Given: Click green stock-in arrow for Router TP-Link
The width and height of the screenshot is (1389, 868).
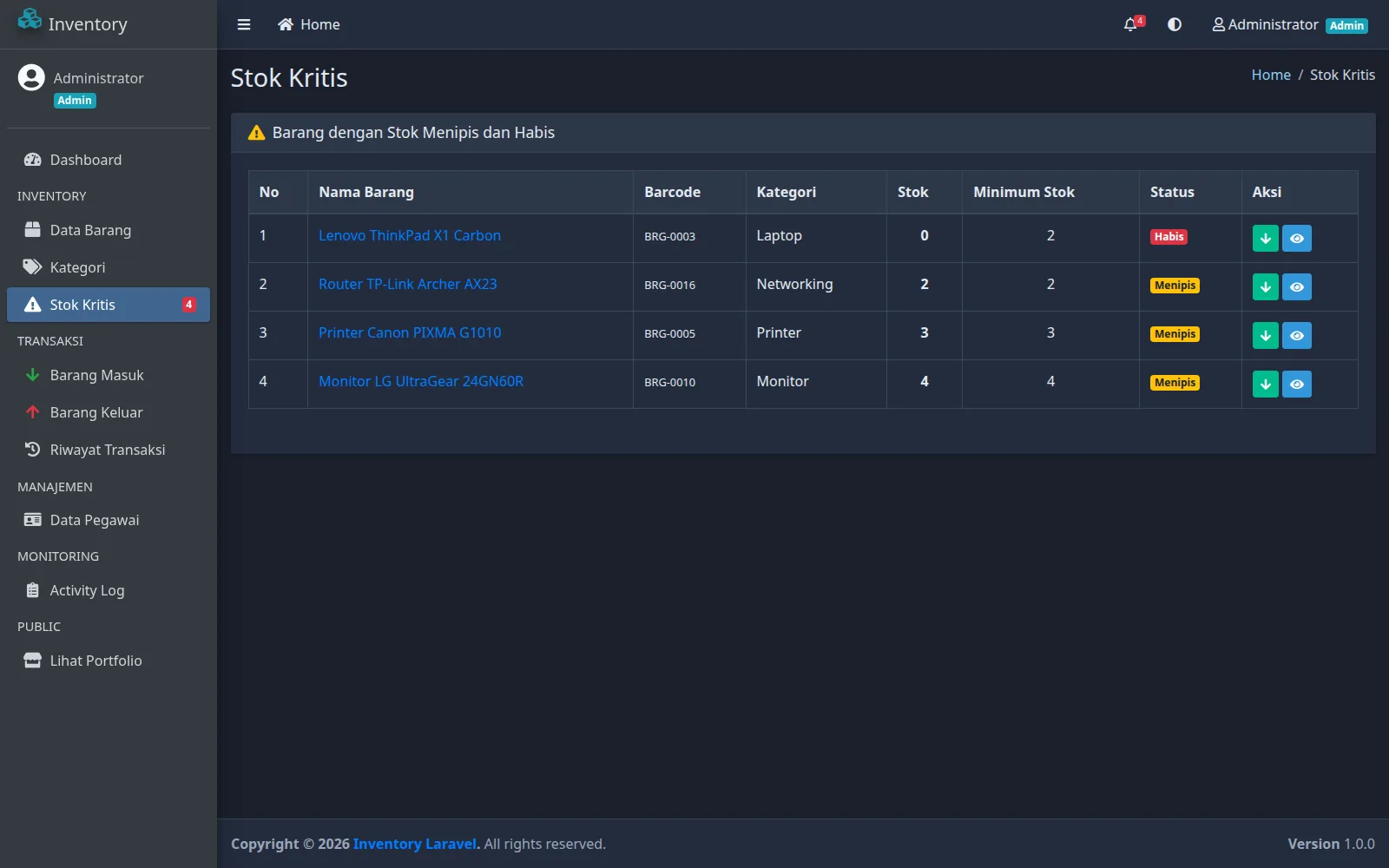Looking at the screenshot, I should coord(1266,286).
